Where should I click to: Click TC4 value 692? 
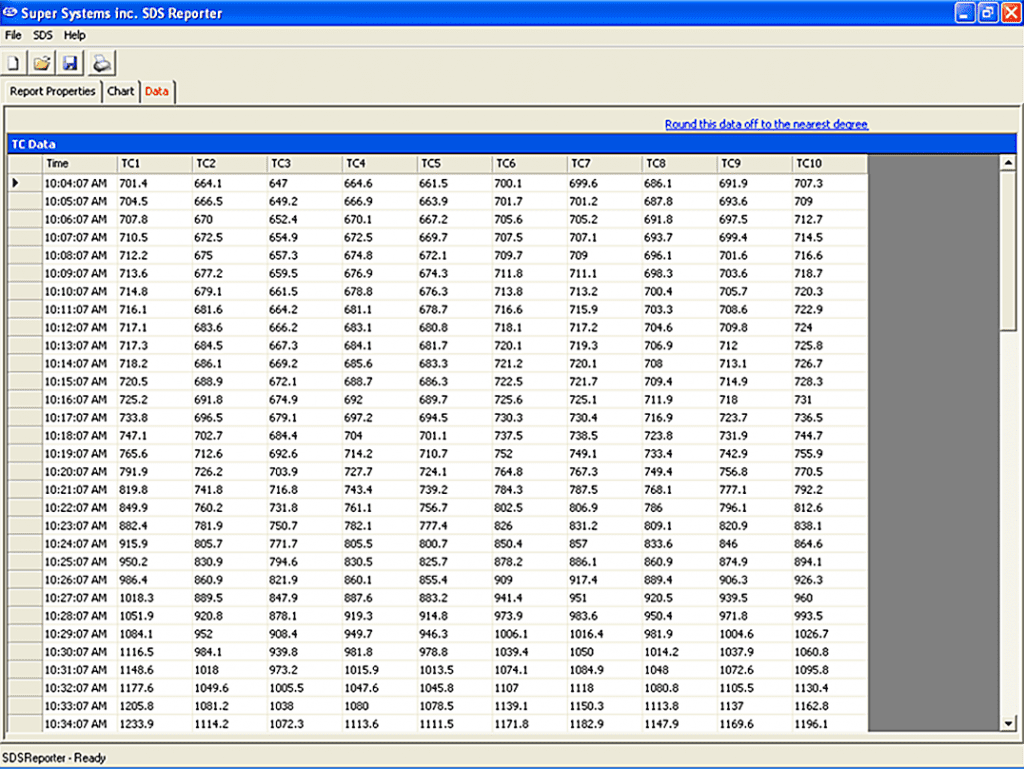click(x=353, y=400)
